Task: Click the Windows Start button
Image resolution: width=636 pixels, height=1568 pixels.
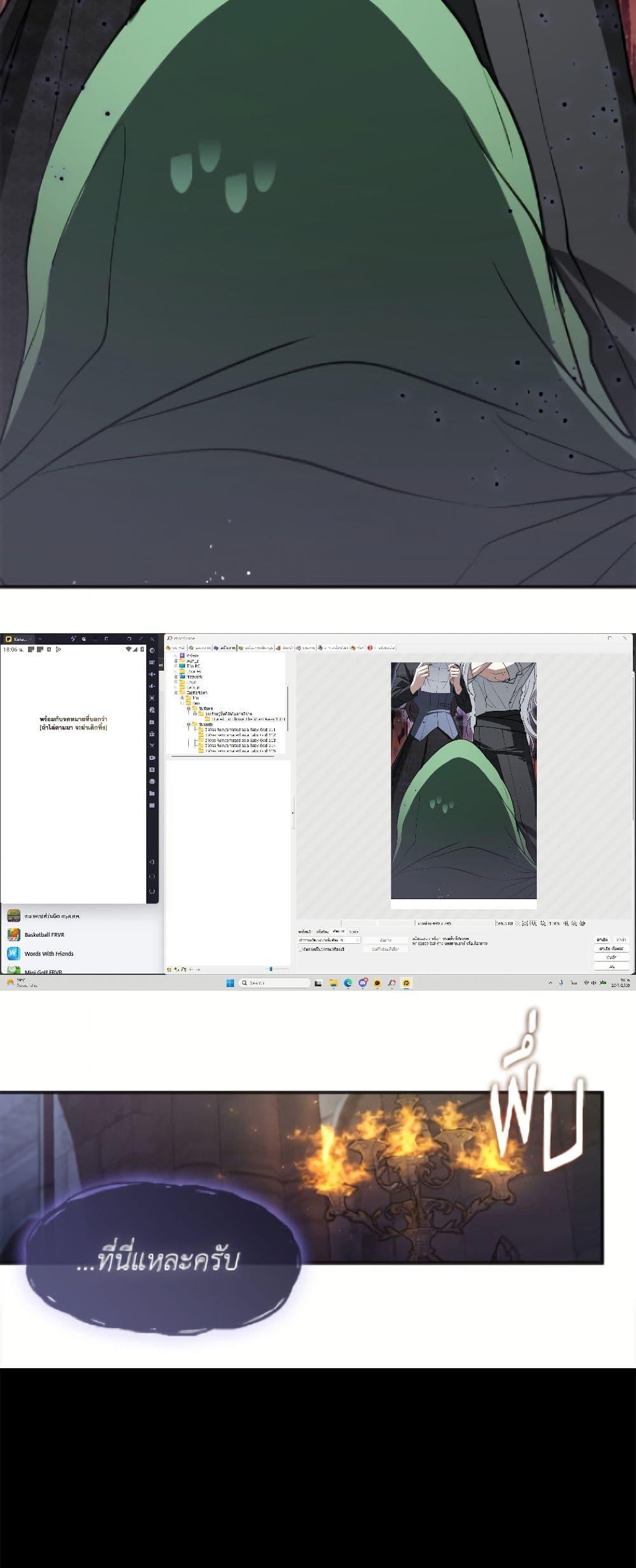Action: [230, 983]
